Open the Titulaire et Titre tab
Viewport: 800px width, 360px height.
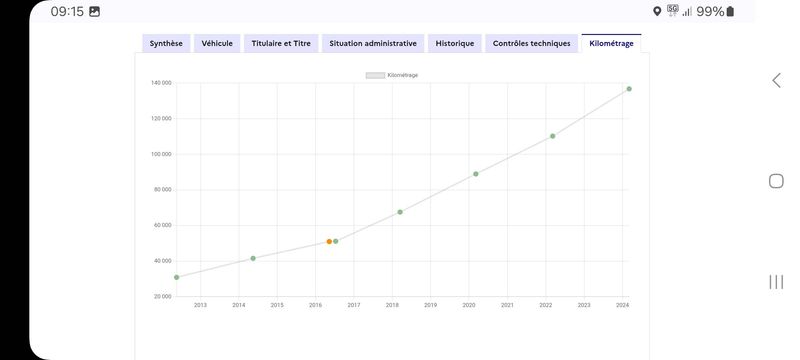click(x=281, y=43)
